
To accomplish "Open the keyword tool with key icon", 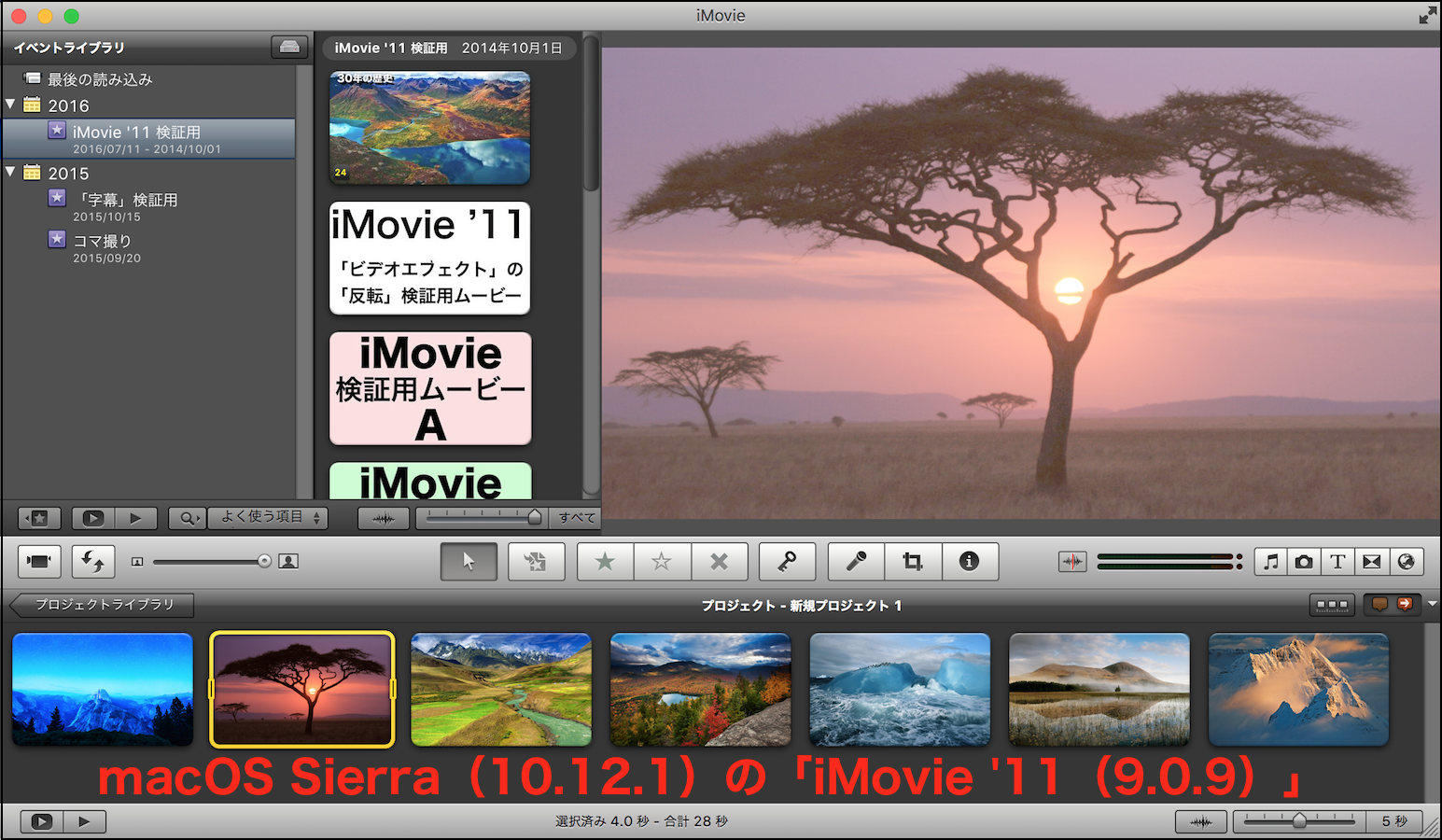I will click(x=787, y=561).
